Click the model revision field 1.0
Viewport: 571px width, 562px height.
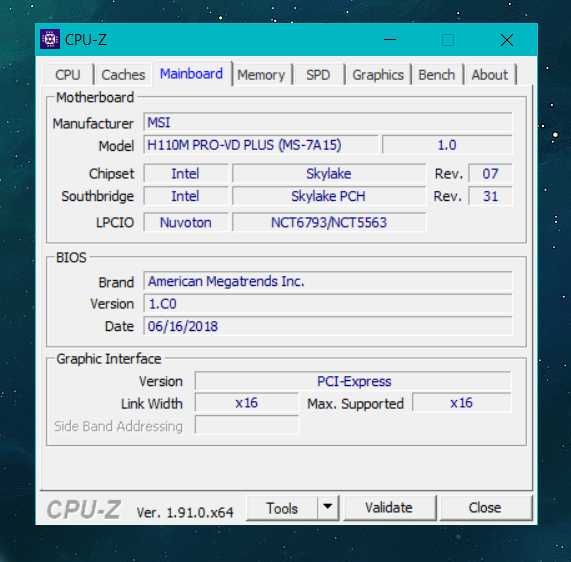(x=447, y=145)
